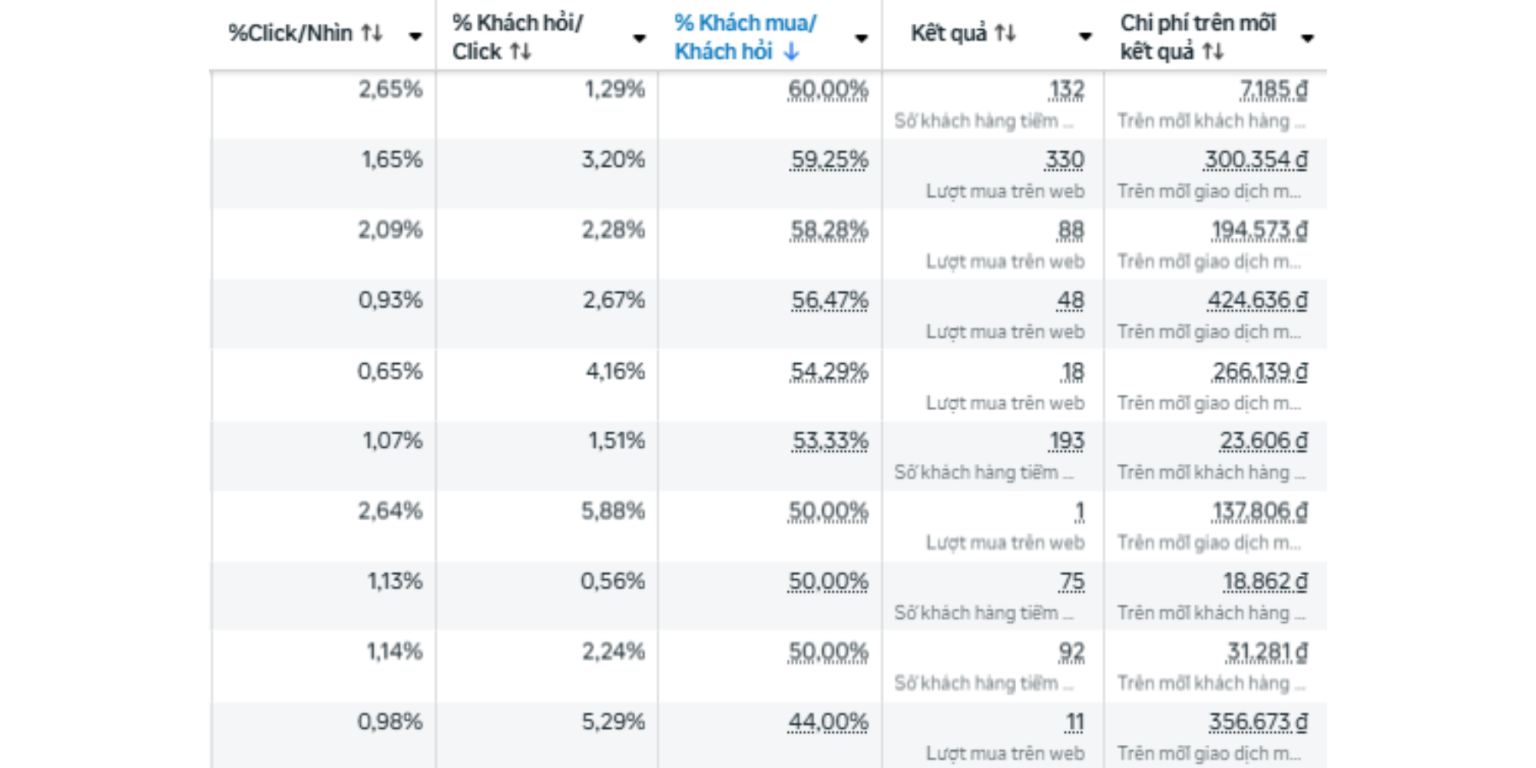Select the 330 result value
Image resolution: width=1536 pixels, height=768 pixels.
(x=1065, y=160)
